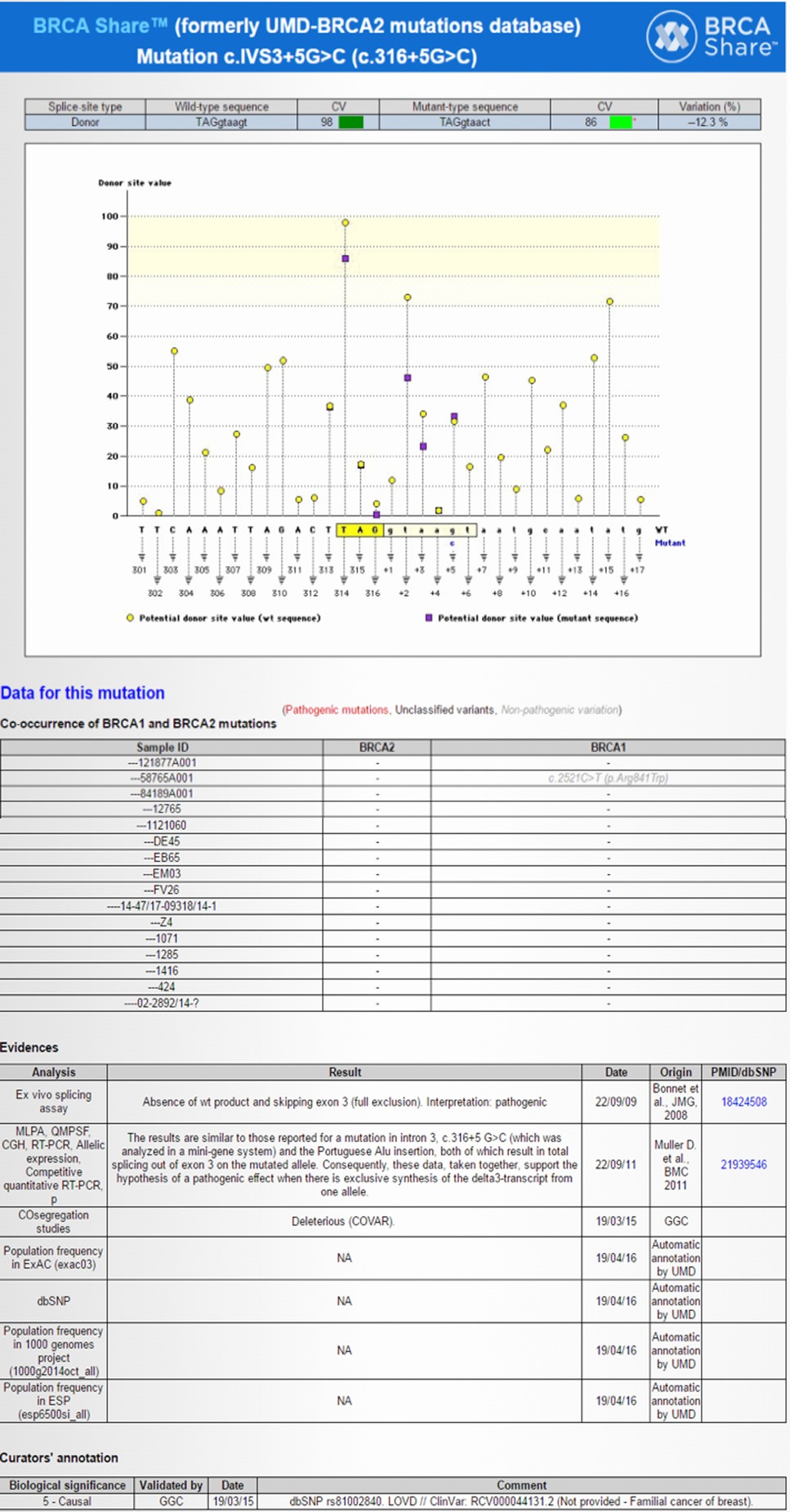Select Unclassified variants legend text
The height and width of the screenshot is (1512, 790).
(x=445, y=710)
